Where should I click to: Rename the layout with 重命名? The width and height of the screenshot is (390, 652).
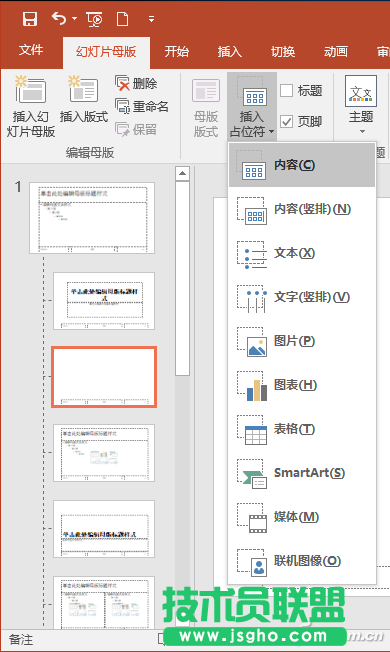coord(142,106)
